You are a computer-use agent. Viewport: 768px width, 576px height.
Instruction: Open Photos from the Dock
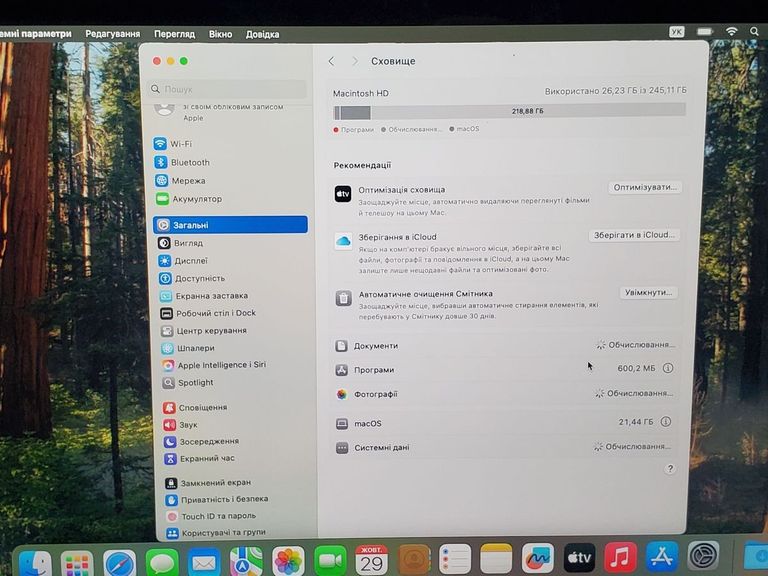click(288, 561)
